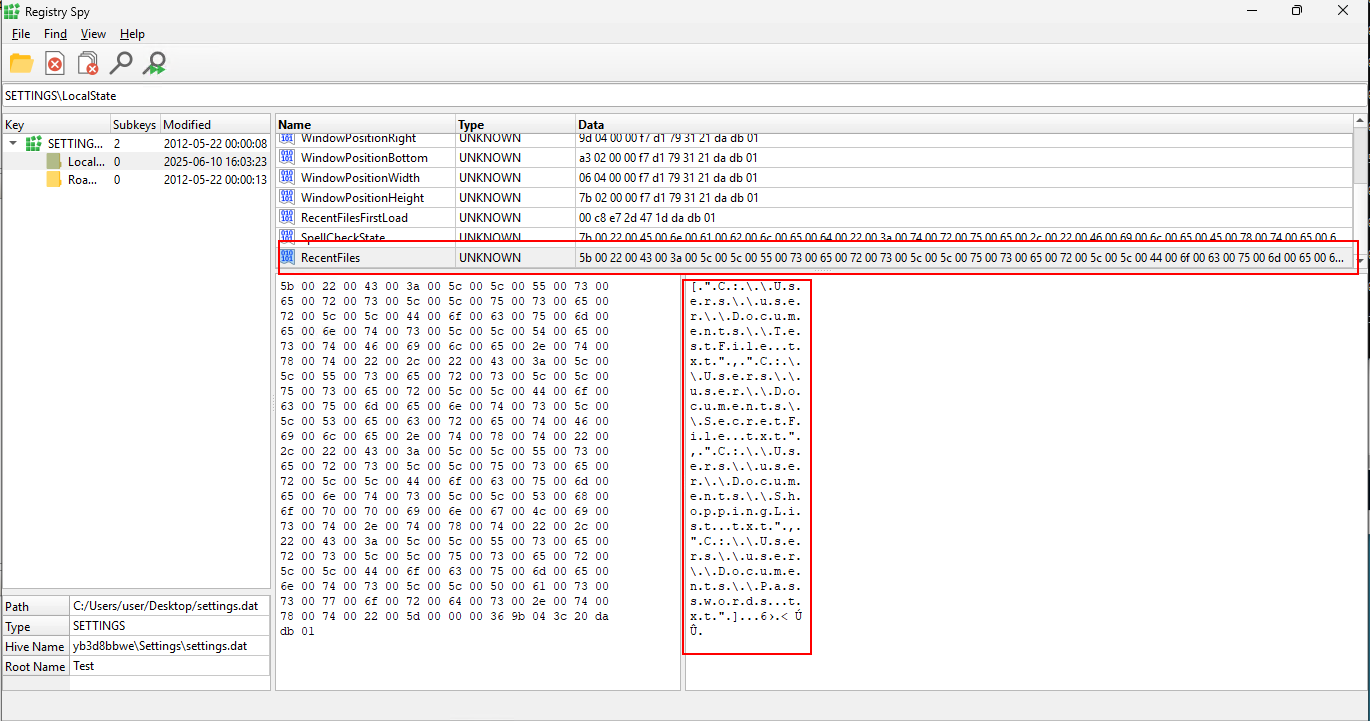Select the Roa... tree row
Screen dimensions: 1370x721
coord(136,180)
